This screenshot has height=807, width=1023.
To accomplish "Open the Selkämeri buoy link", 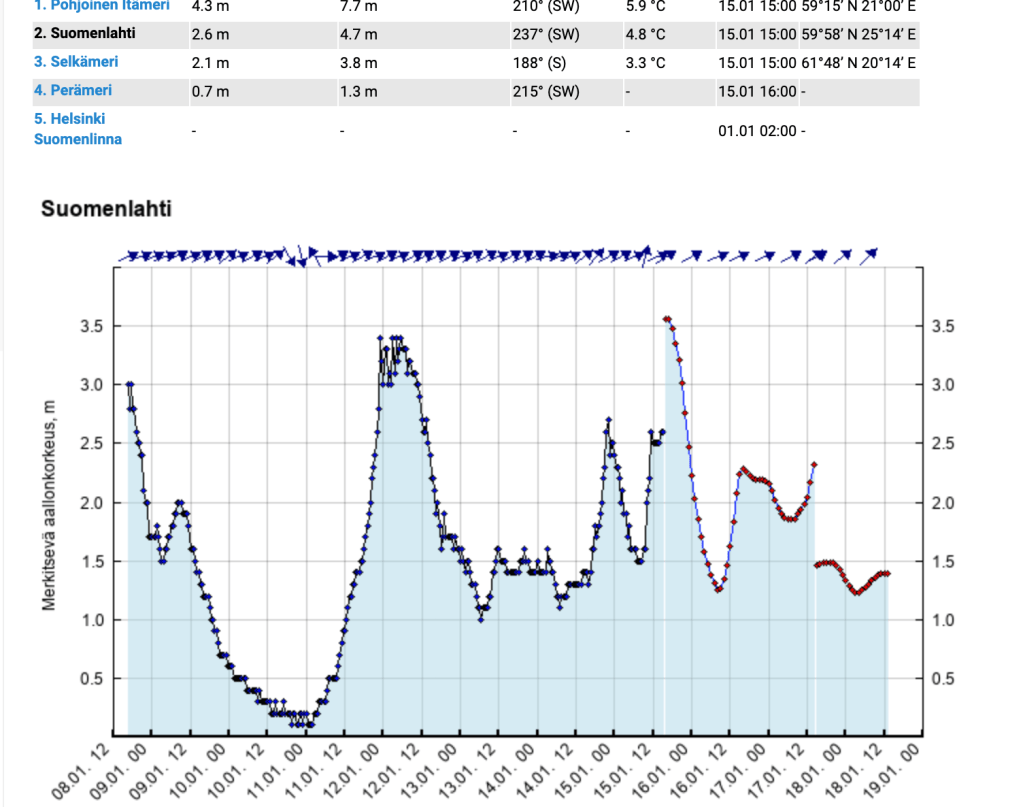I will pyautogui.click(x=76, y=62).
